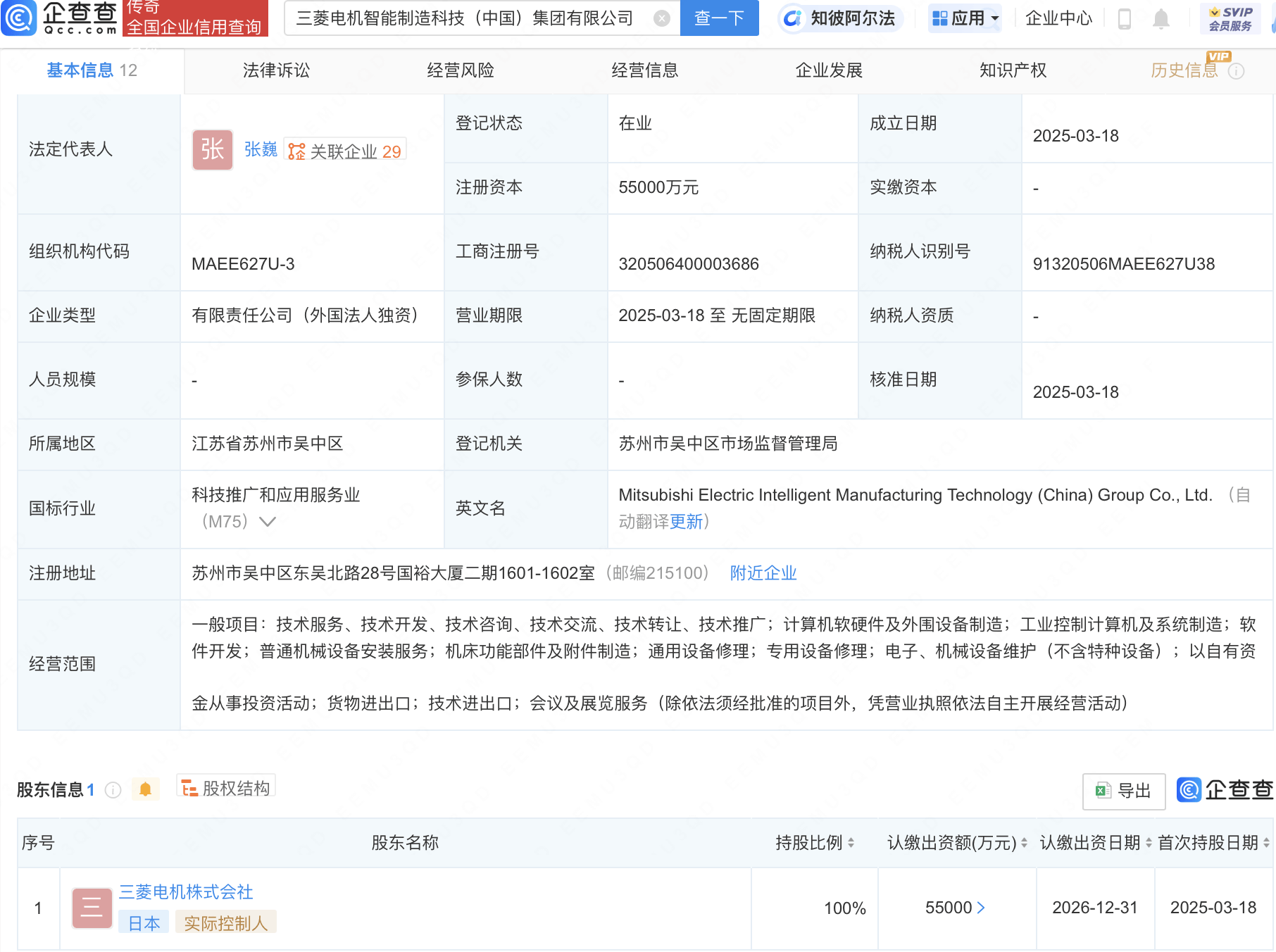1276x952 pixels.
Task: Click info icon next to 股东信息
Action: [113, 790]
